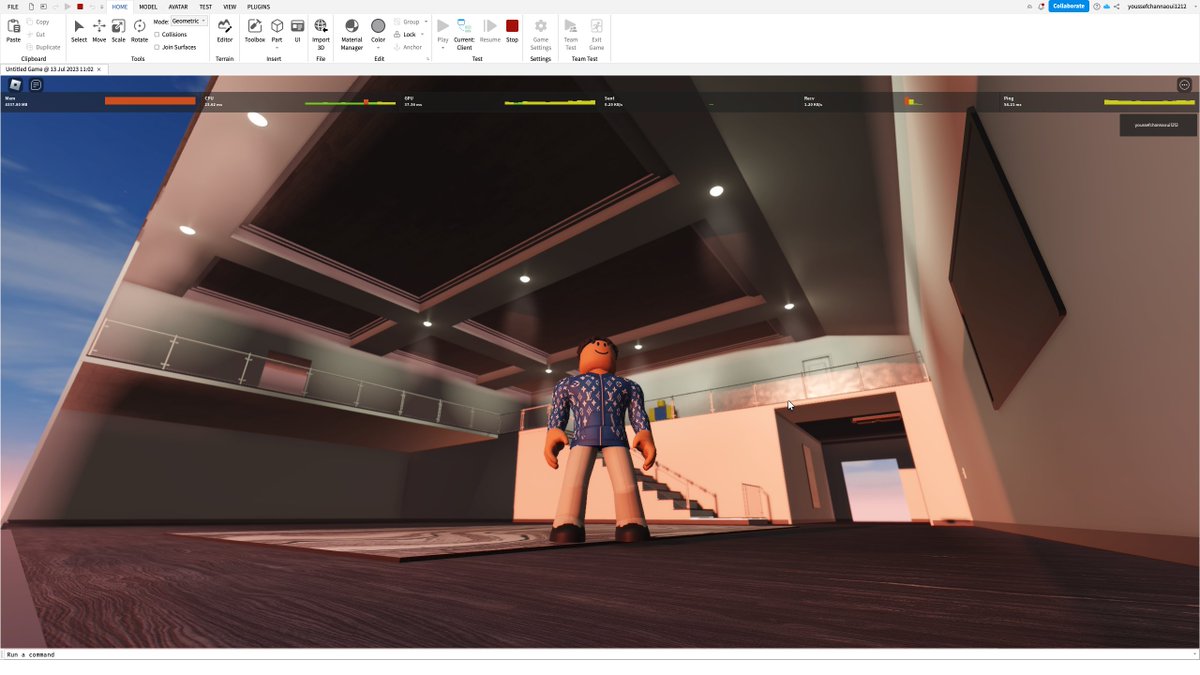This screenshot has width=1200, height=675.
Task: Click the Cut button
Action: click(37, 34)
